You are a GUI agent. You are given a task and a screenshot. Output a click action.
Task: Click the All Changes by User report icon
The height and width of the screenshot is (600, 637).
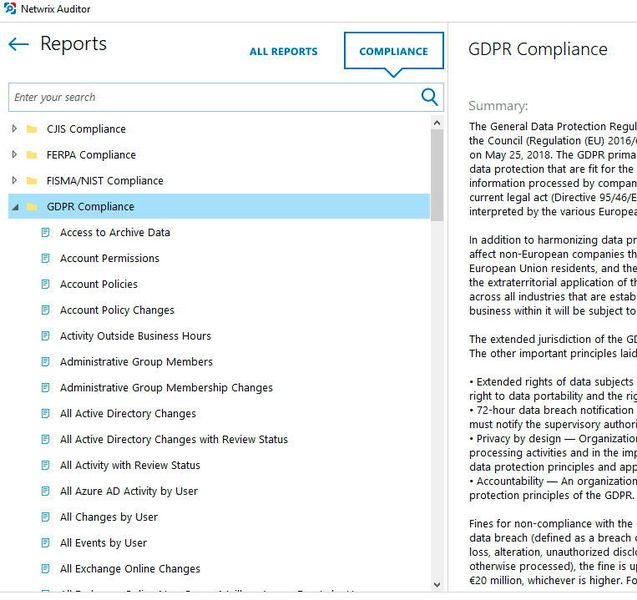(x=46, y=517)
